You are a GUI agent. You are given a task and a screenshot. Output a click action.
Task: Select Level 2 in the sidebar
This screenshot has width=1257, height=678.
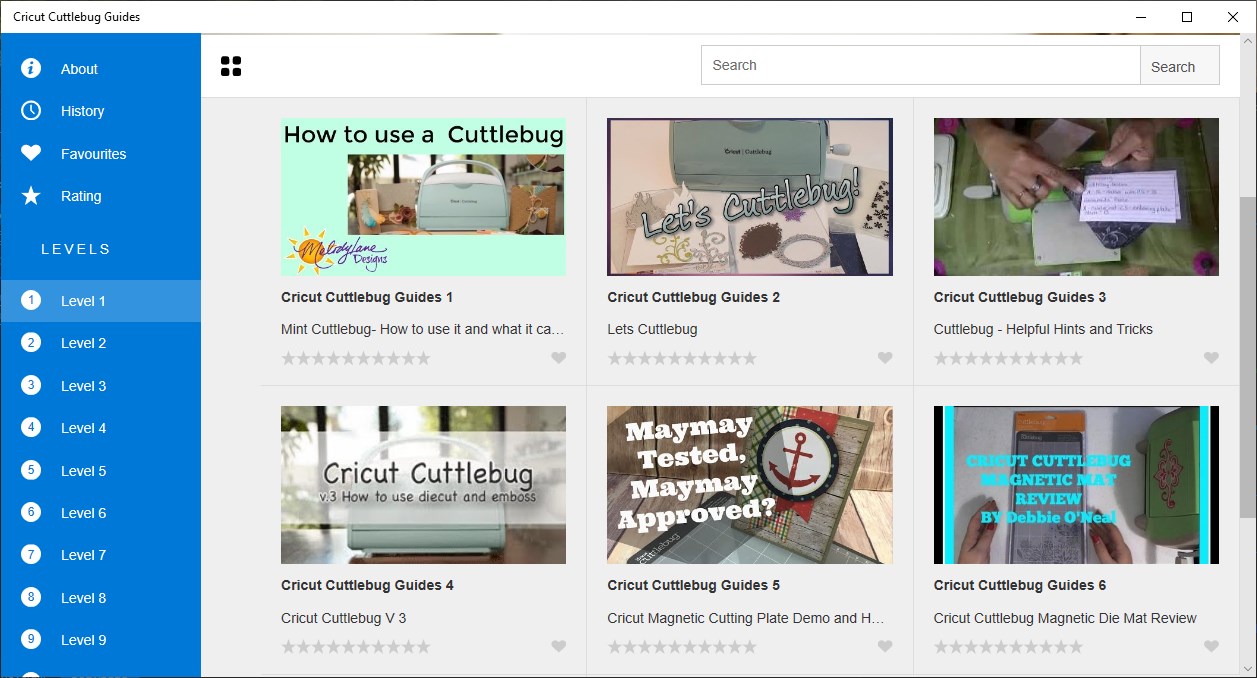[x=100, y=343]
